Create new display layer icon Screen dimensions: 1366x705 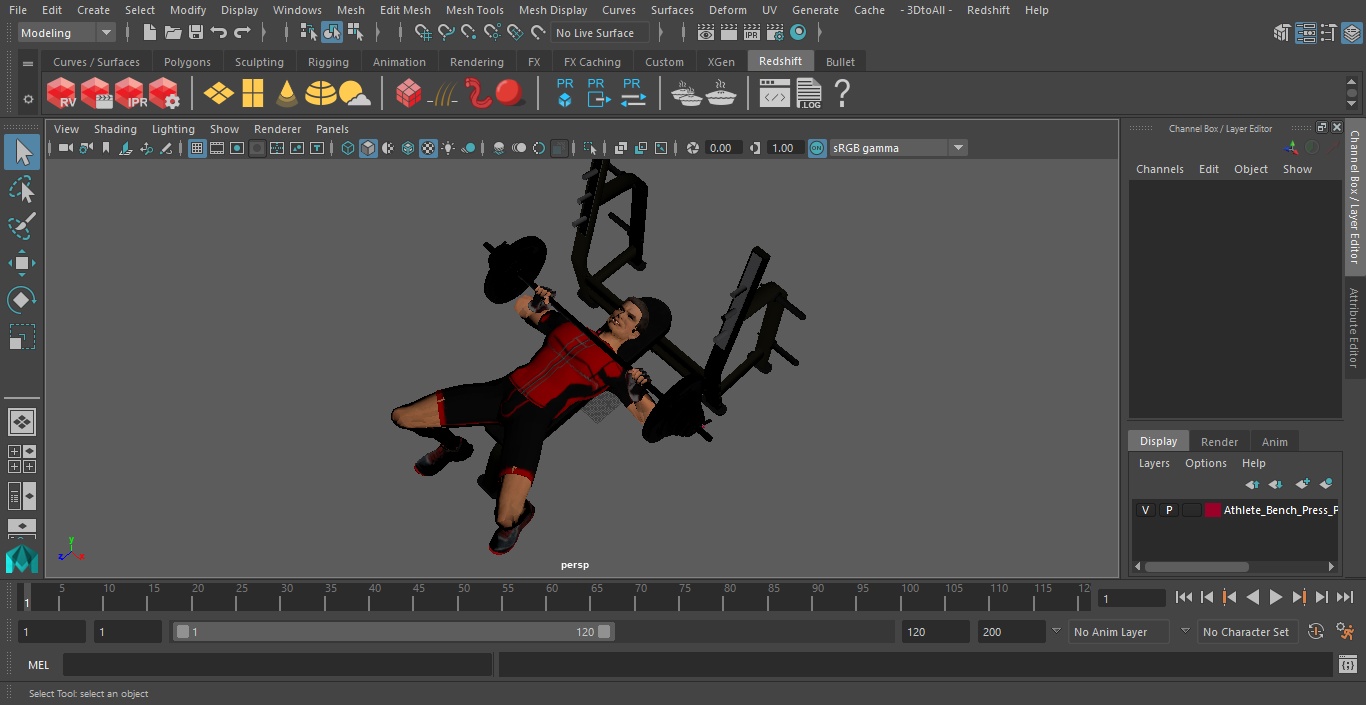tap(1302, 484)
